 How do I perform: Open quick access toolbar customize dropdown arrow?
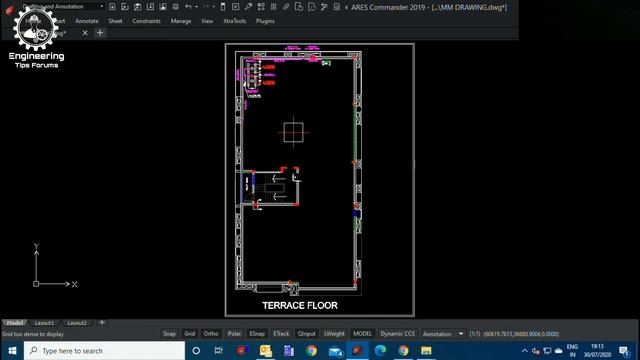(346, 7)
